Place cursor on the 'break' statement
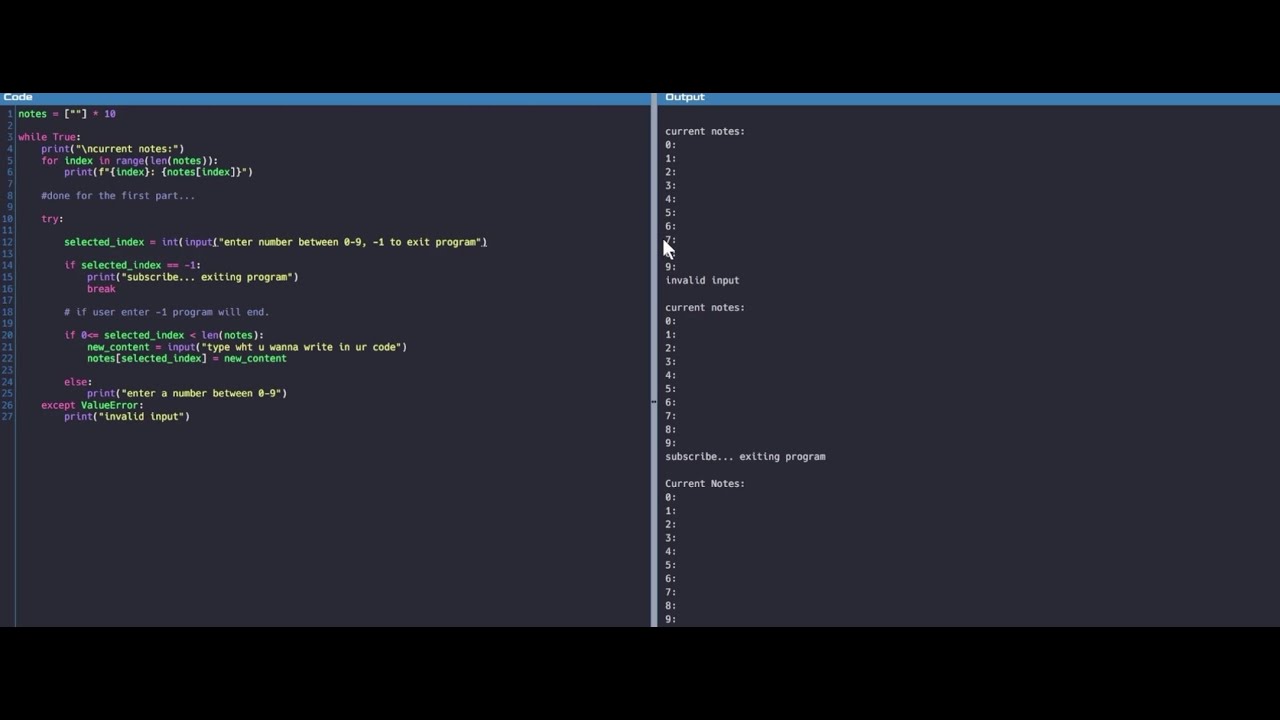Viewport: 1280px width, 720px height. 101,289
